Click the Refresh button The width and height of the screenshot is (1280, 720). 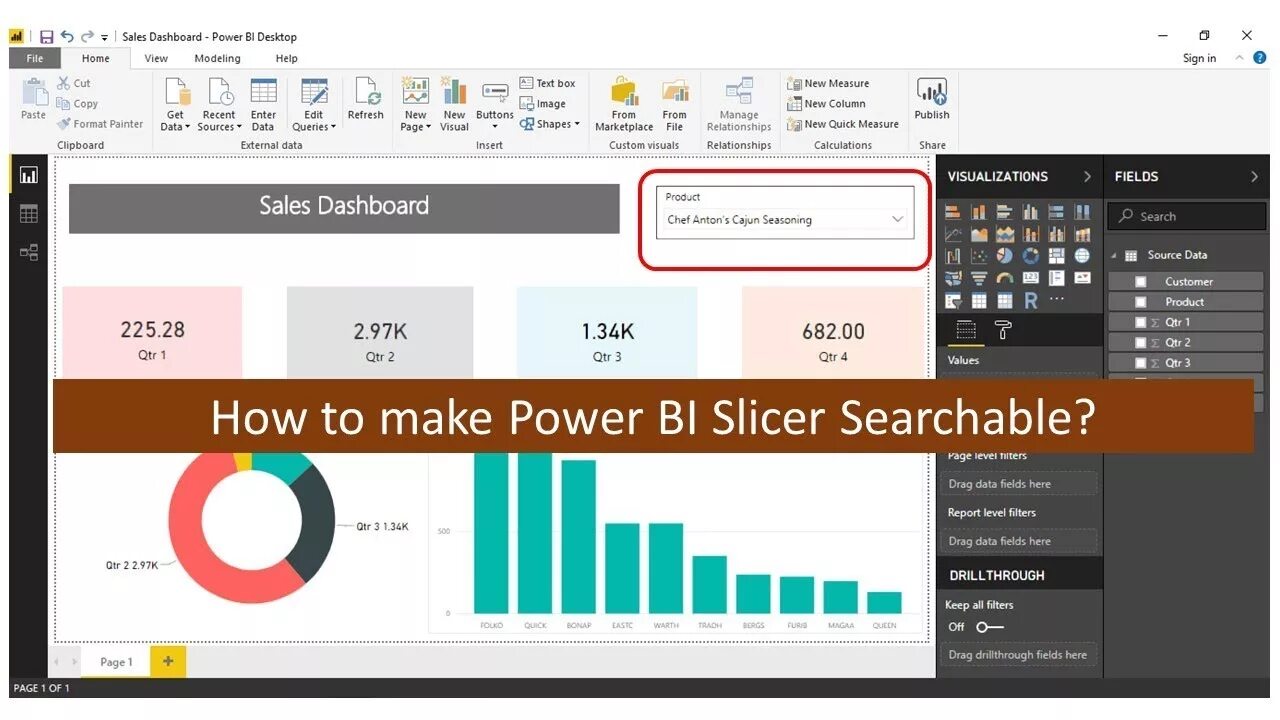(365, 100)
